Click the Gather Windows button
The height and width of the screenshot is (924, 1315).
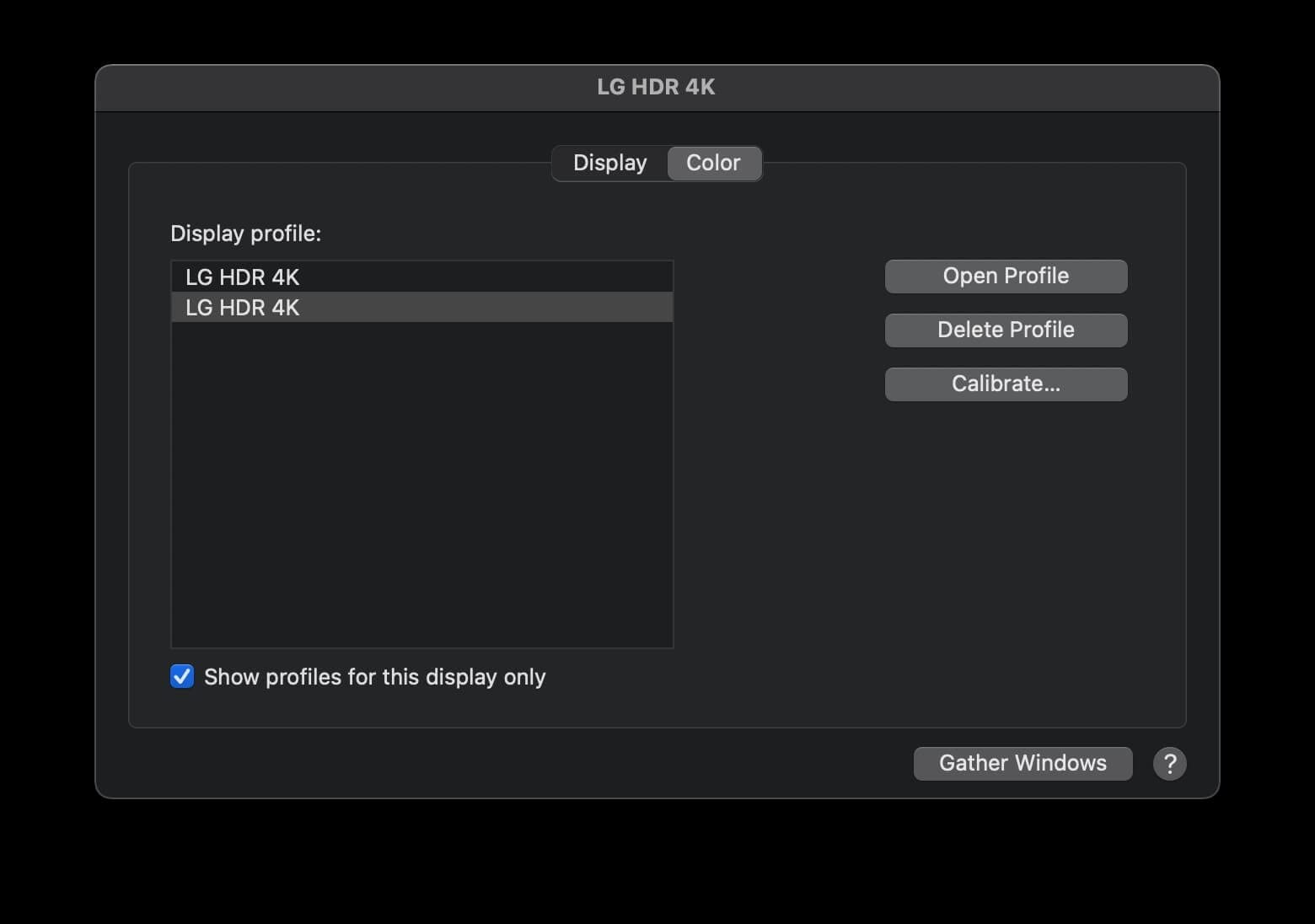[x=1022, y=764]
